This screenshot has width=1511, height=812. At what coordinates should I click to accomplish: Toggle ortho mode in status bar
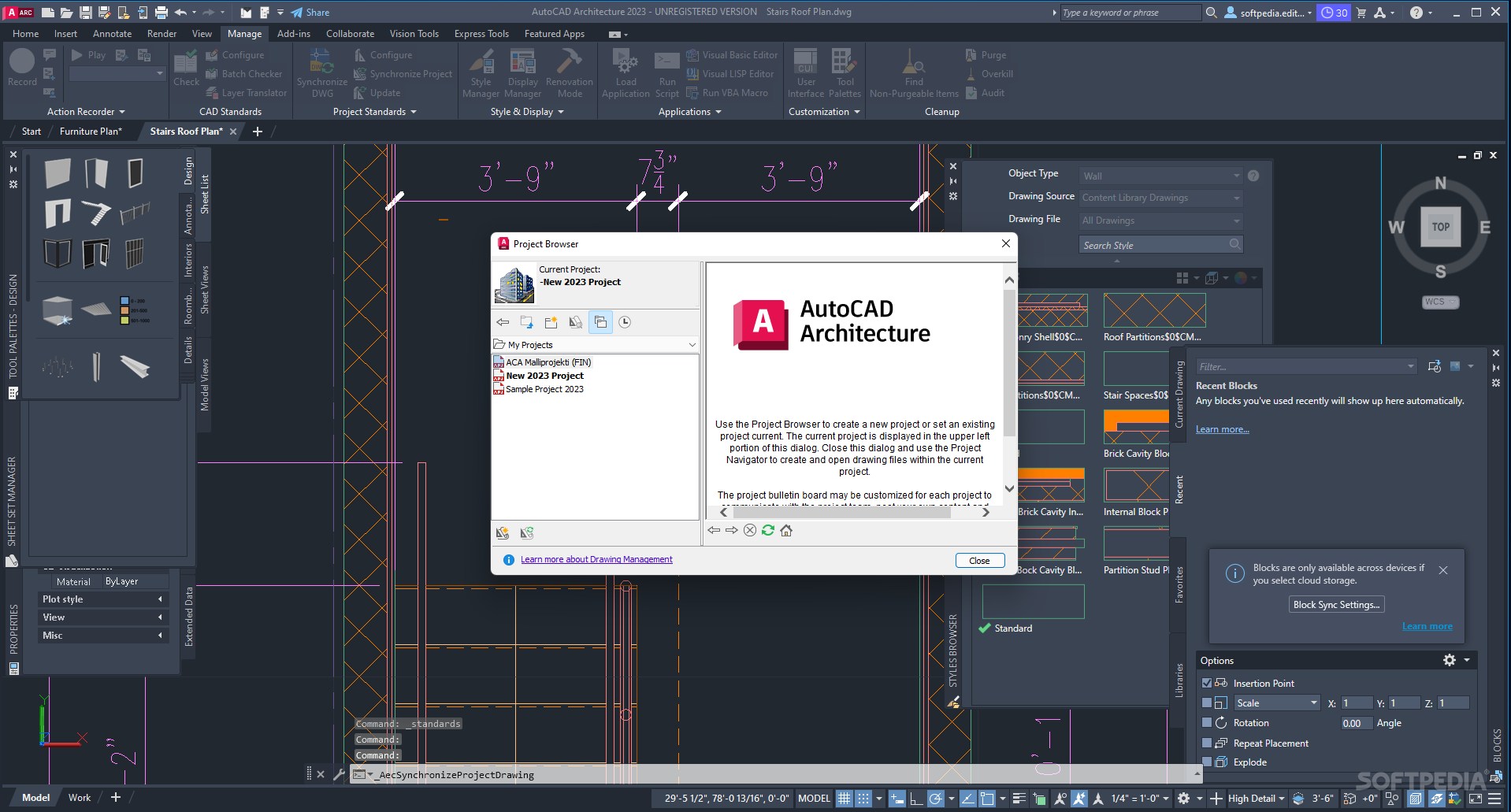(916, 798)
